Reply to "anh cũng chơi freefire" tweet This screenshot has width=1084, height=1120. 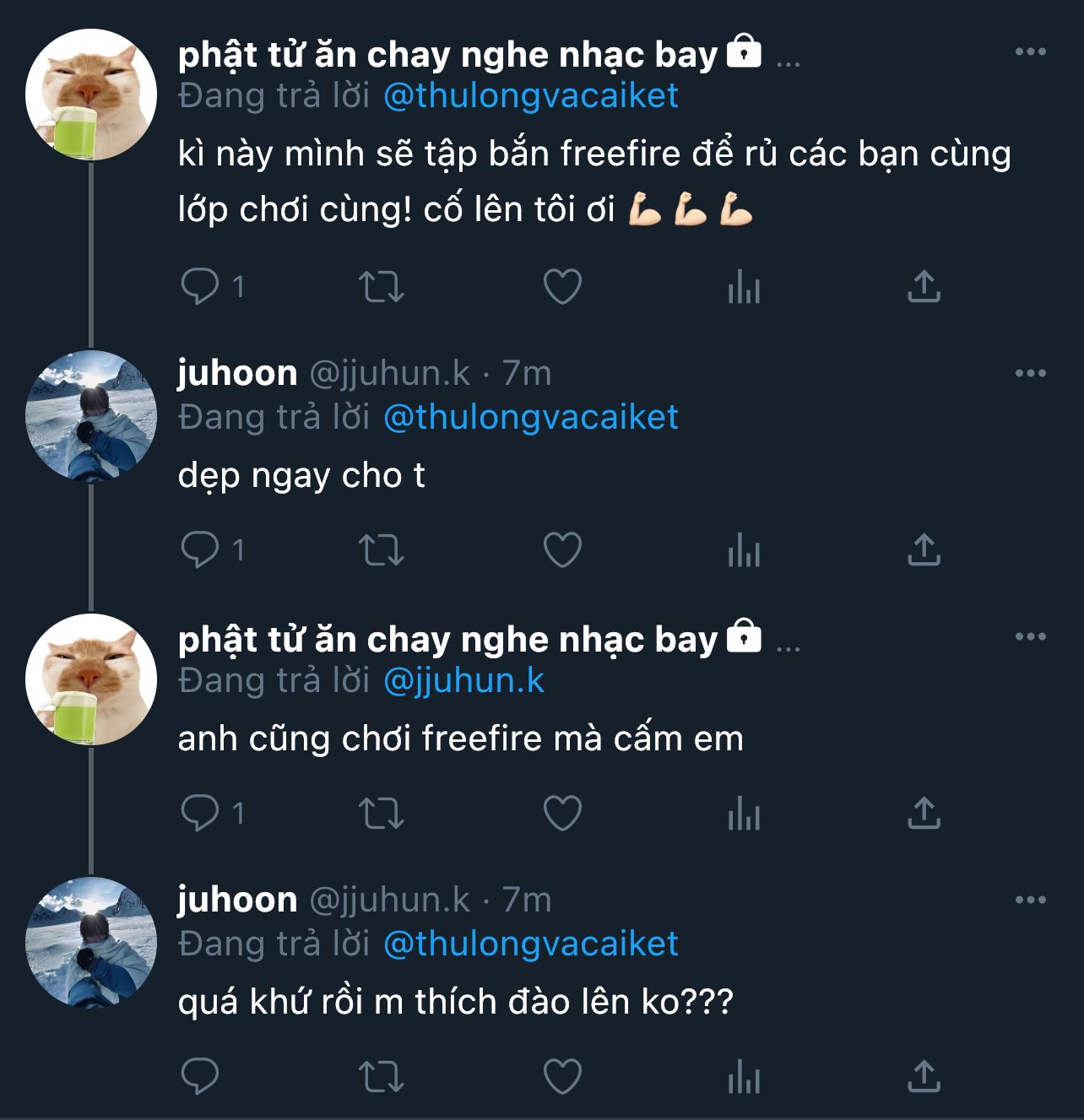coord(200,814)
